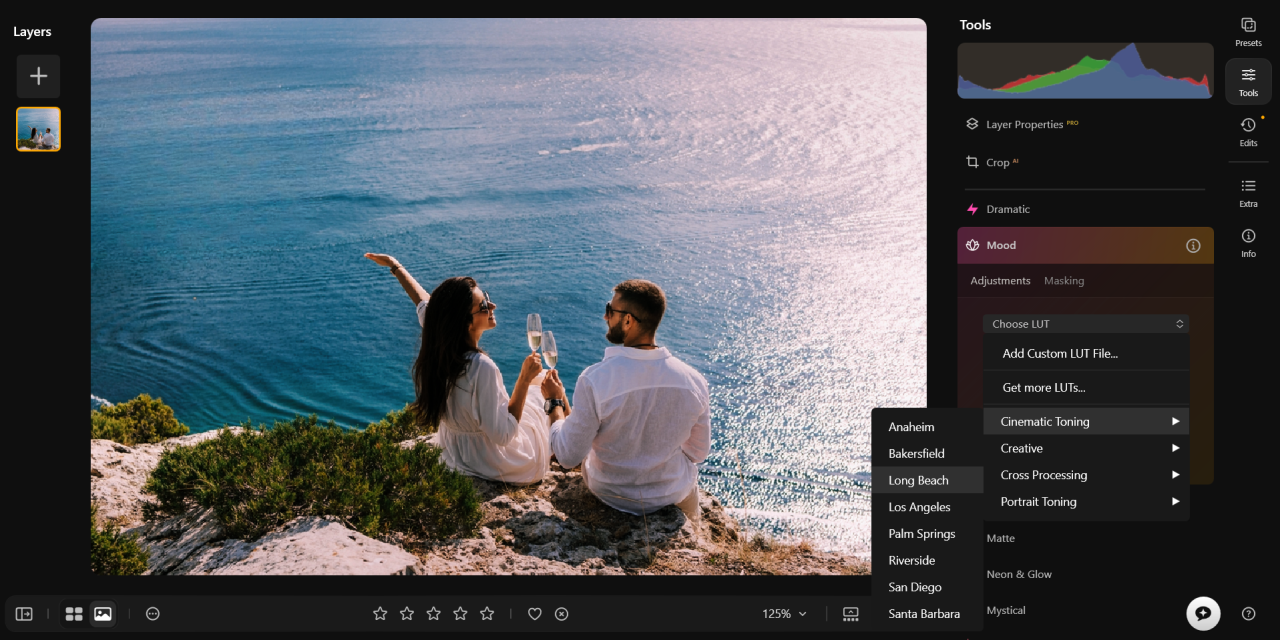This screenshot has height=640, width=1280.
Task: Click the Mood info icon
Action: [x=1193, y=245]
